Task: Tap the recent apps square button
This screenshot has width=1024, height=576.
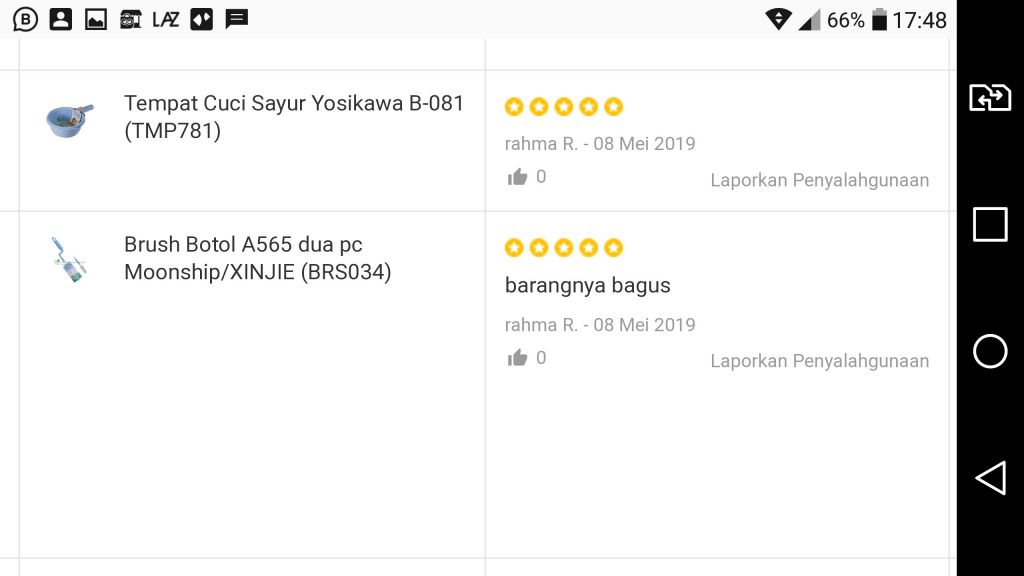Action: tap(990, 225)
